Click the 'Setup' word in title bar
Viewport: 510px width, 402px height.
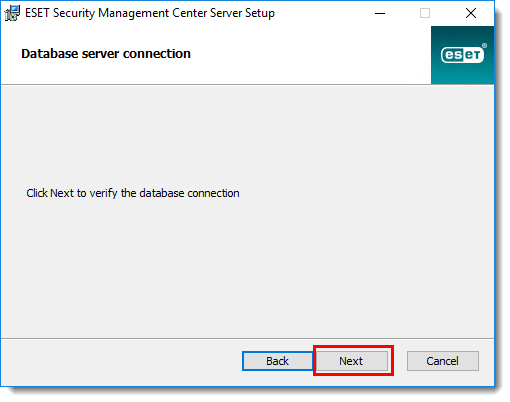click(x=260, y=14)
